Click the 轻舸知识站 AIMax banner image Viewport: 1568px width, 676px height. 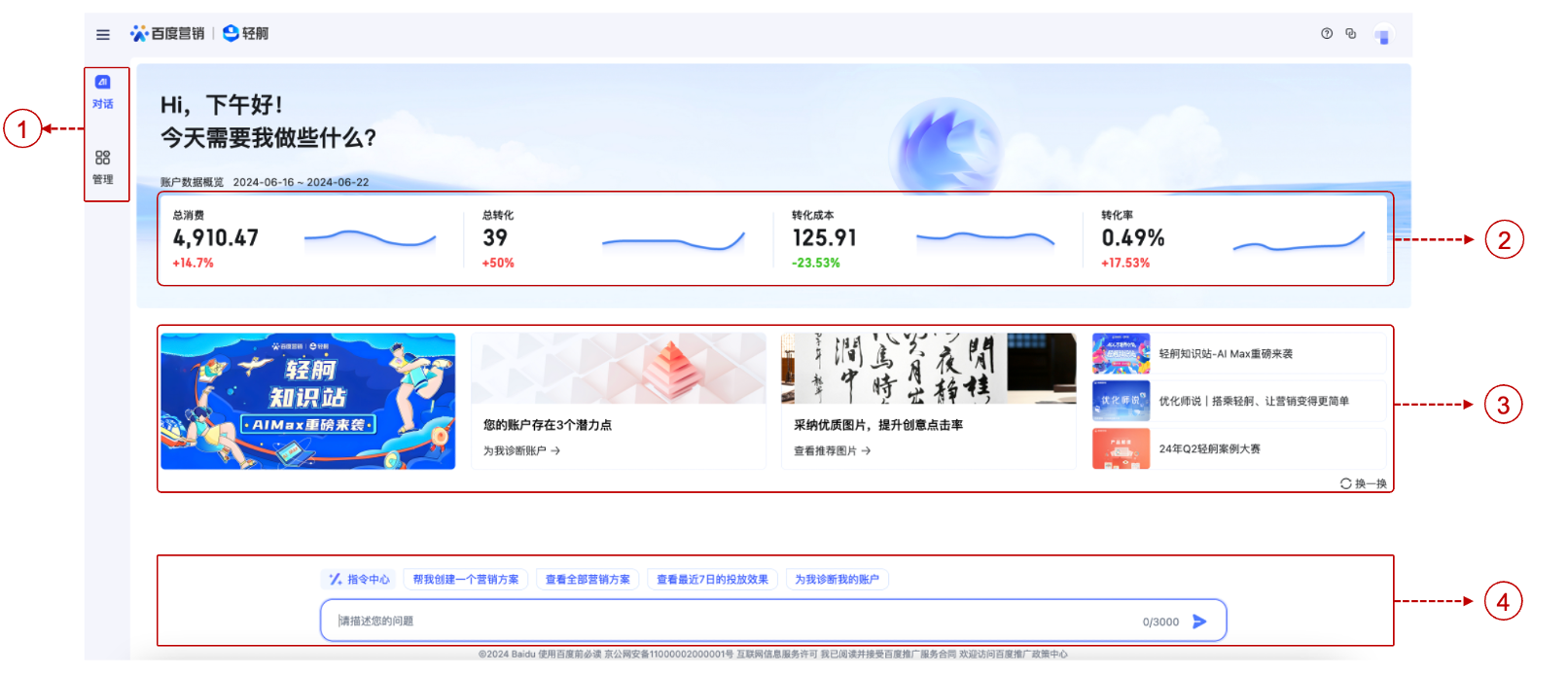coord(307,401)
